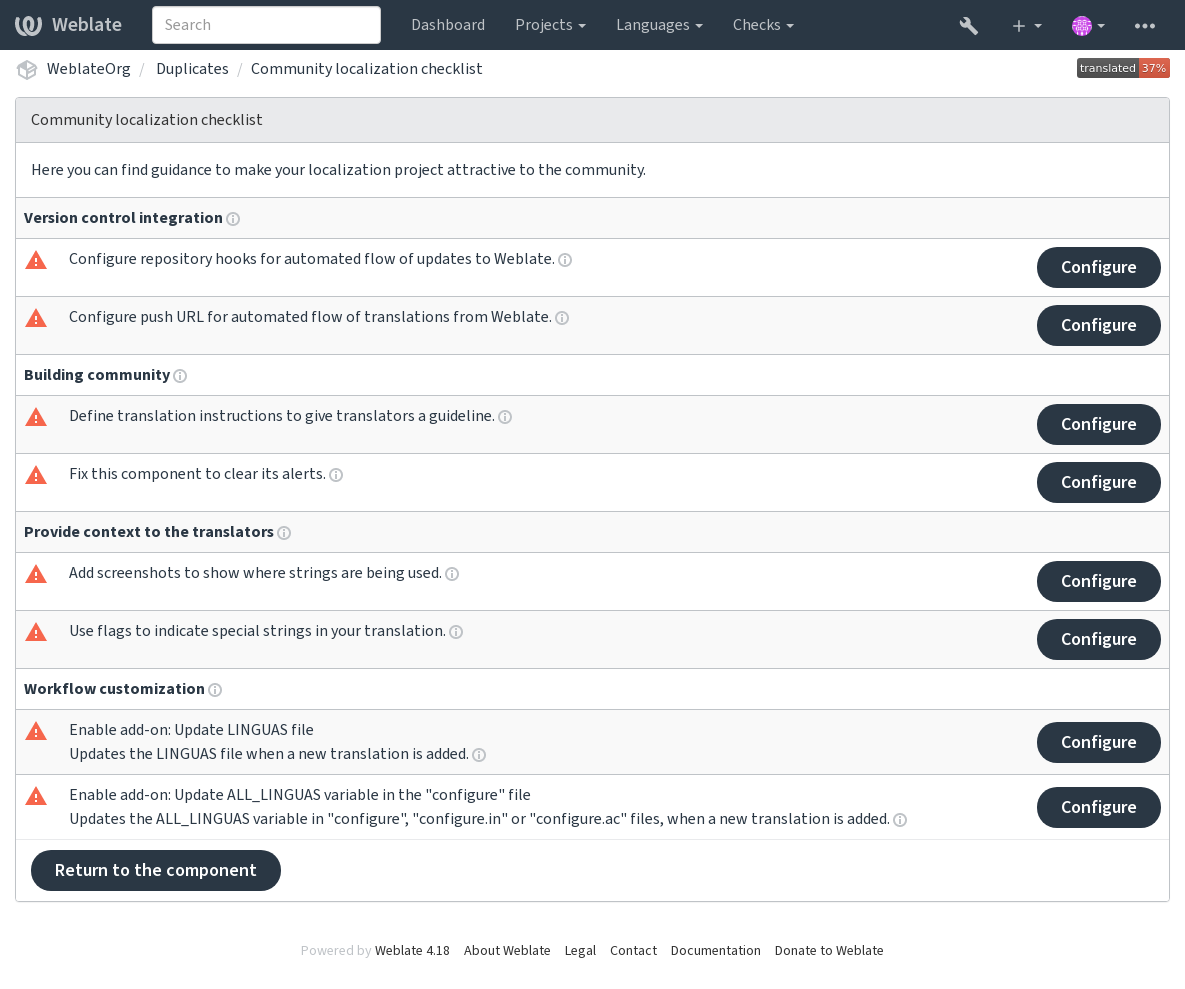
Task: Focus the Search field
Action: (266, 25)
